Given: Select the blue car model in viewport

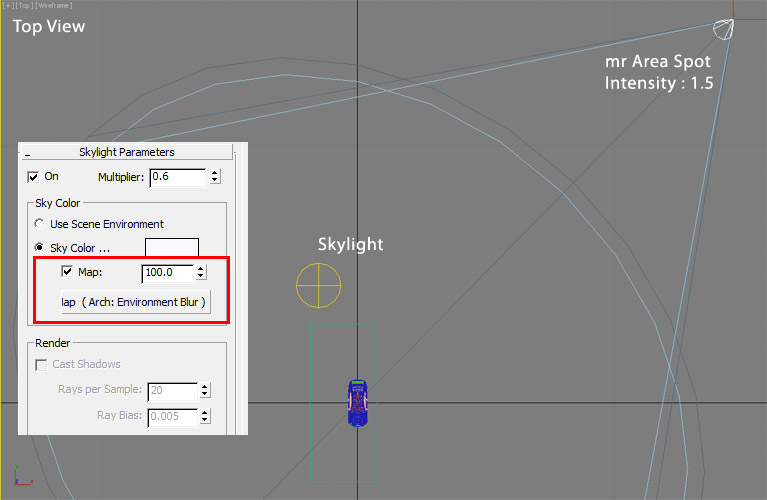Looking at the screenshot, I should click(358, 403).
